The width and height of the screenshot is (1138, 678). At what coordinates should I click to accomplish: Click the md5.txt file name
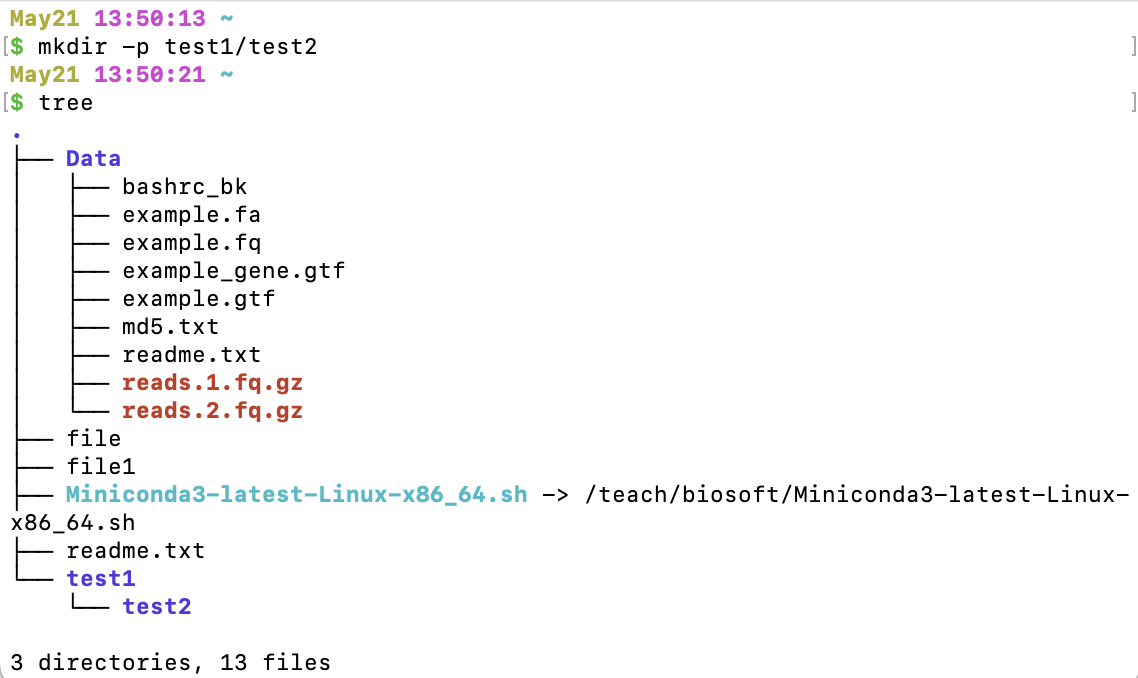coord(170,327)
